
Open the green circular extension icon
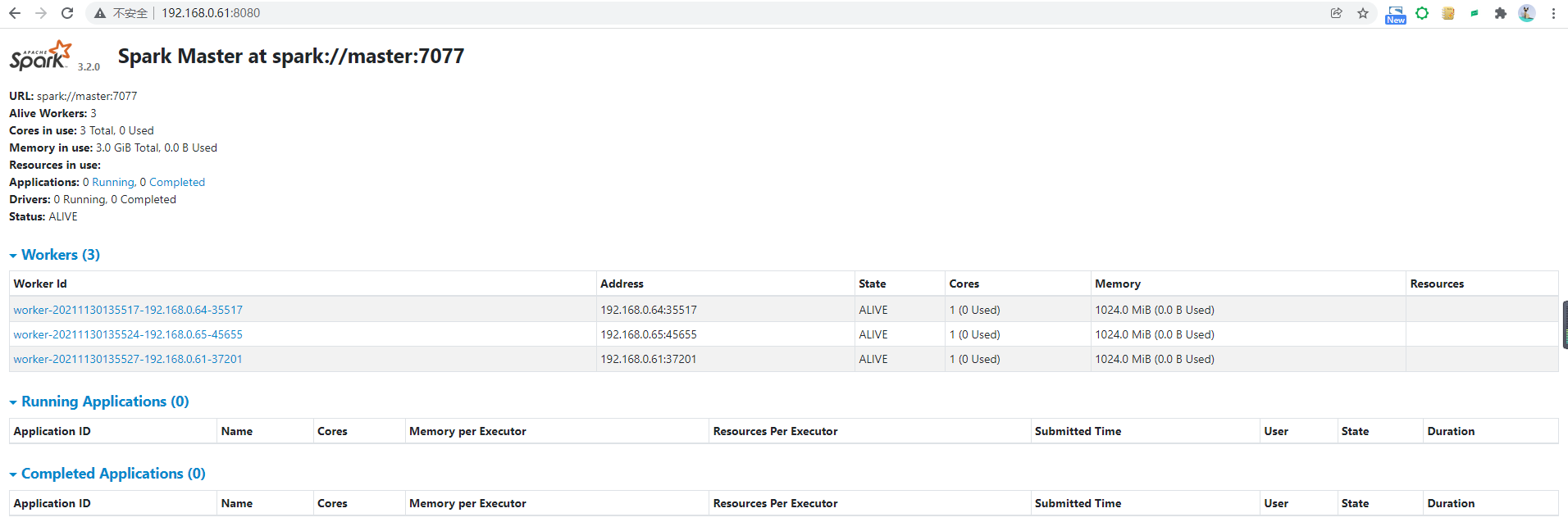tap(1422, 13)
